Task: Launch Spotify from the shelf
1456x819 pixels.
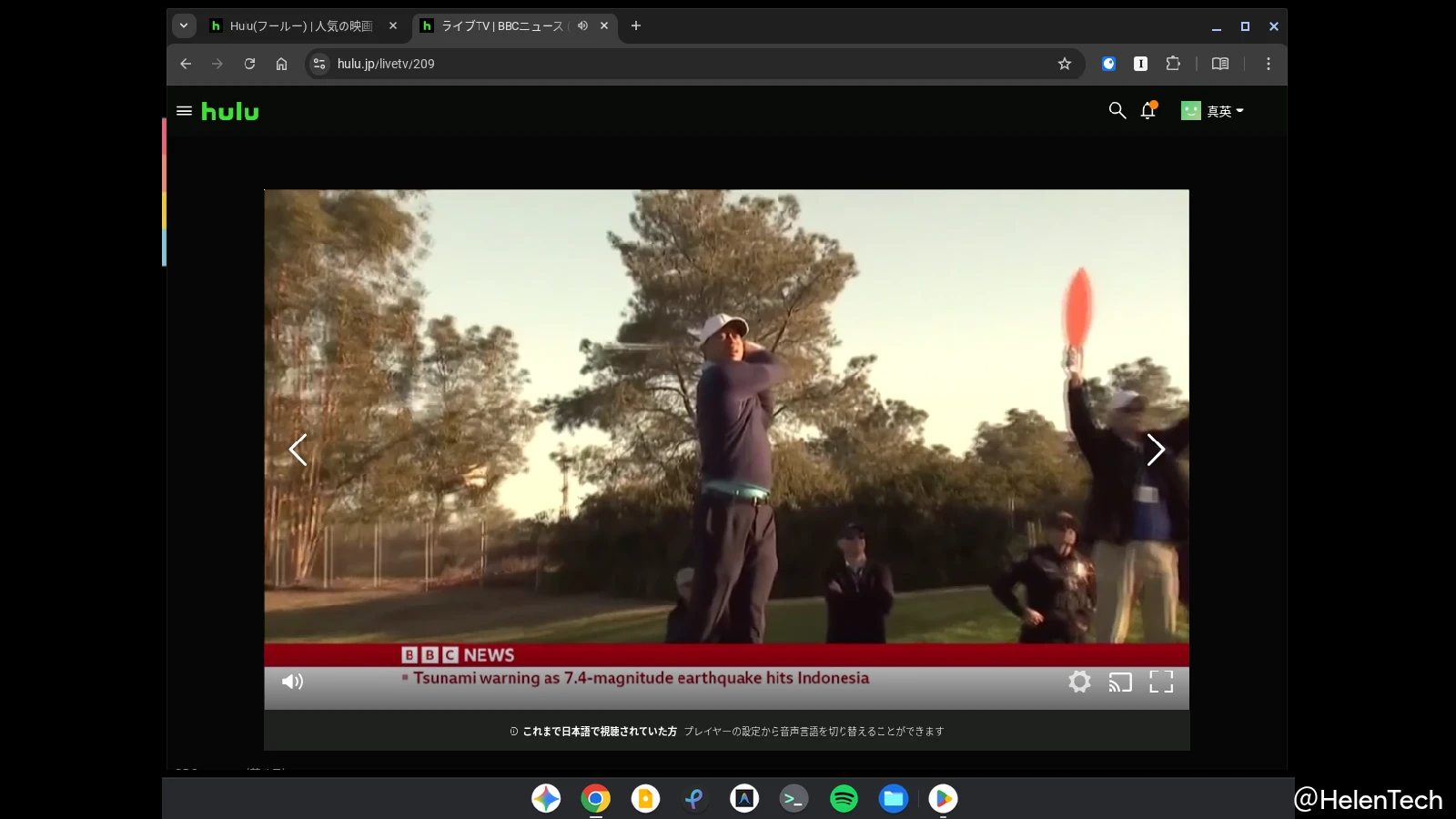Action: click(844, 799)
